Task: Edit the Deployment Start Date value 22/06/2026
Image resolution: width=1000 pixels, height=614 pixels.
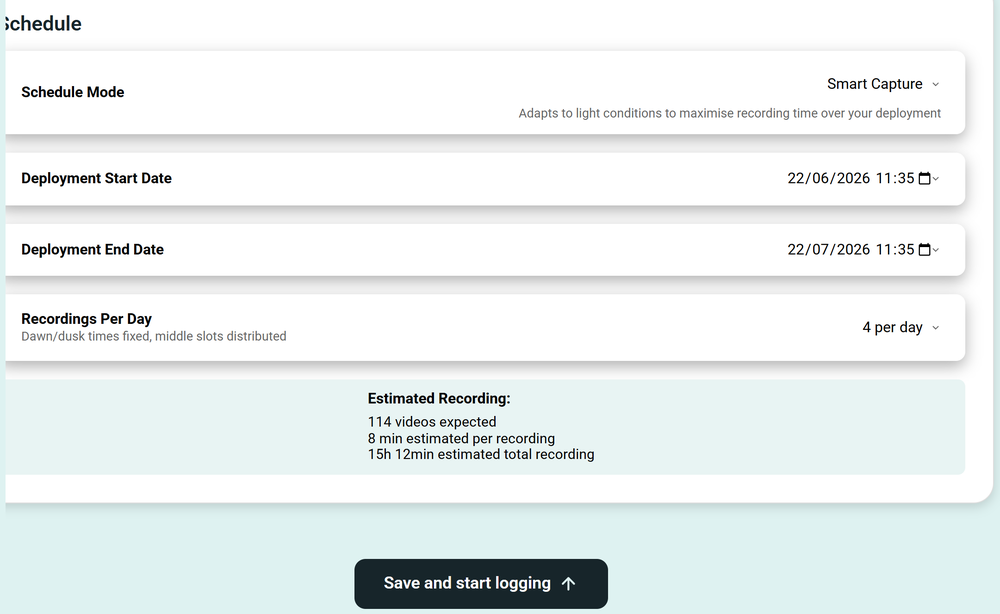Action: pyautogui.click(x=828, y=179)
